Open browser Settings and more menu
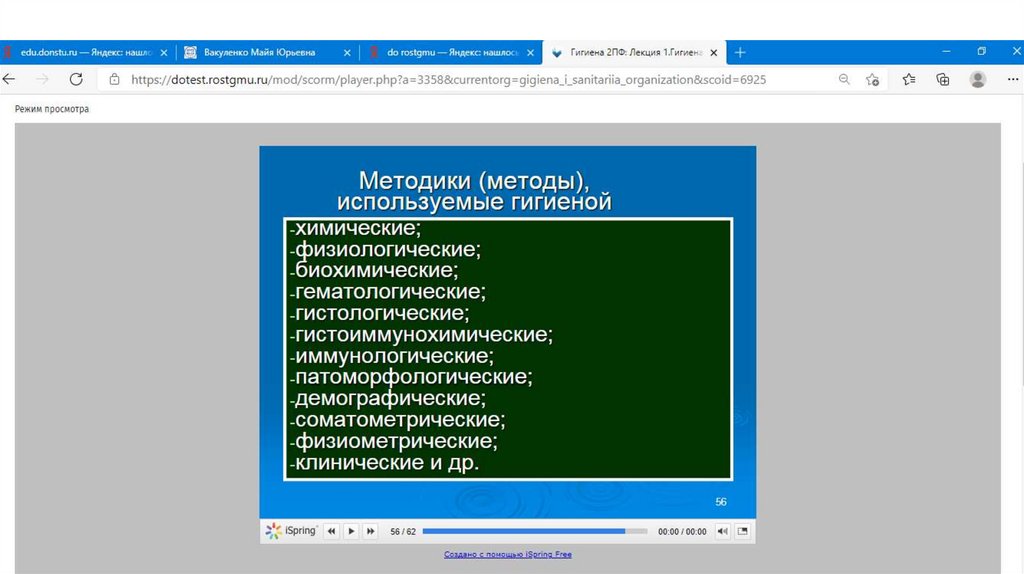The image size is (1024, 574). pyautogui.click(x=1012, y=79)
